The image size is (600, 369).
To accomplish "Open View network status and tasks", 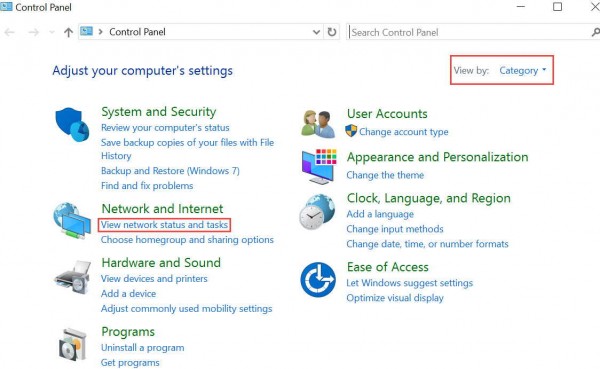I will tap(164, 225).
